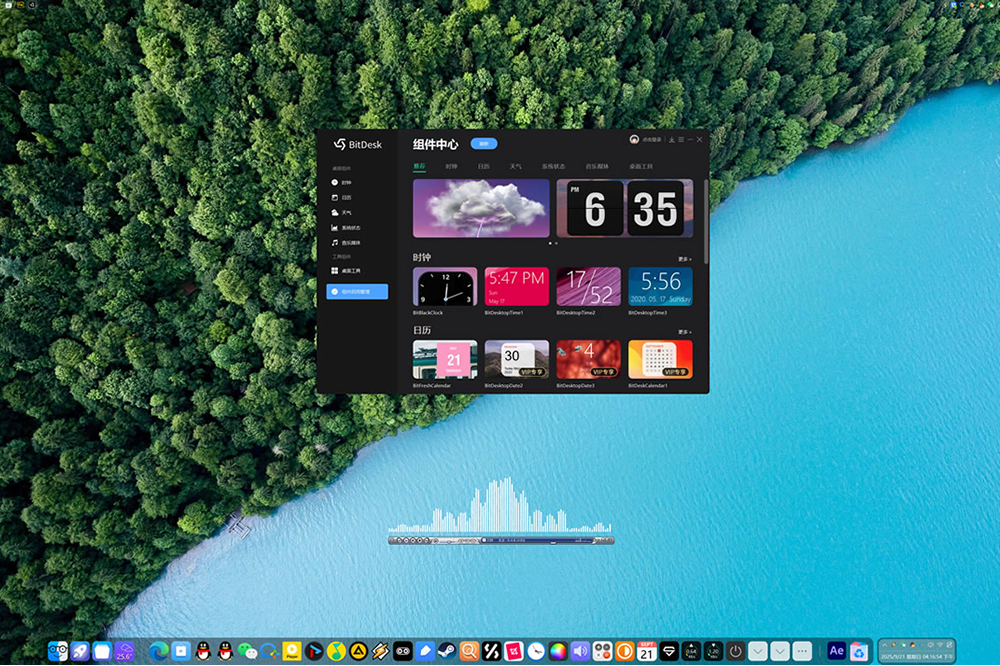Open the music media note item in sidebar
Image resolution: width=1000 pixels, height=666 pixels.
tap(346, 243)
